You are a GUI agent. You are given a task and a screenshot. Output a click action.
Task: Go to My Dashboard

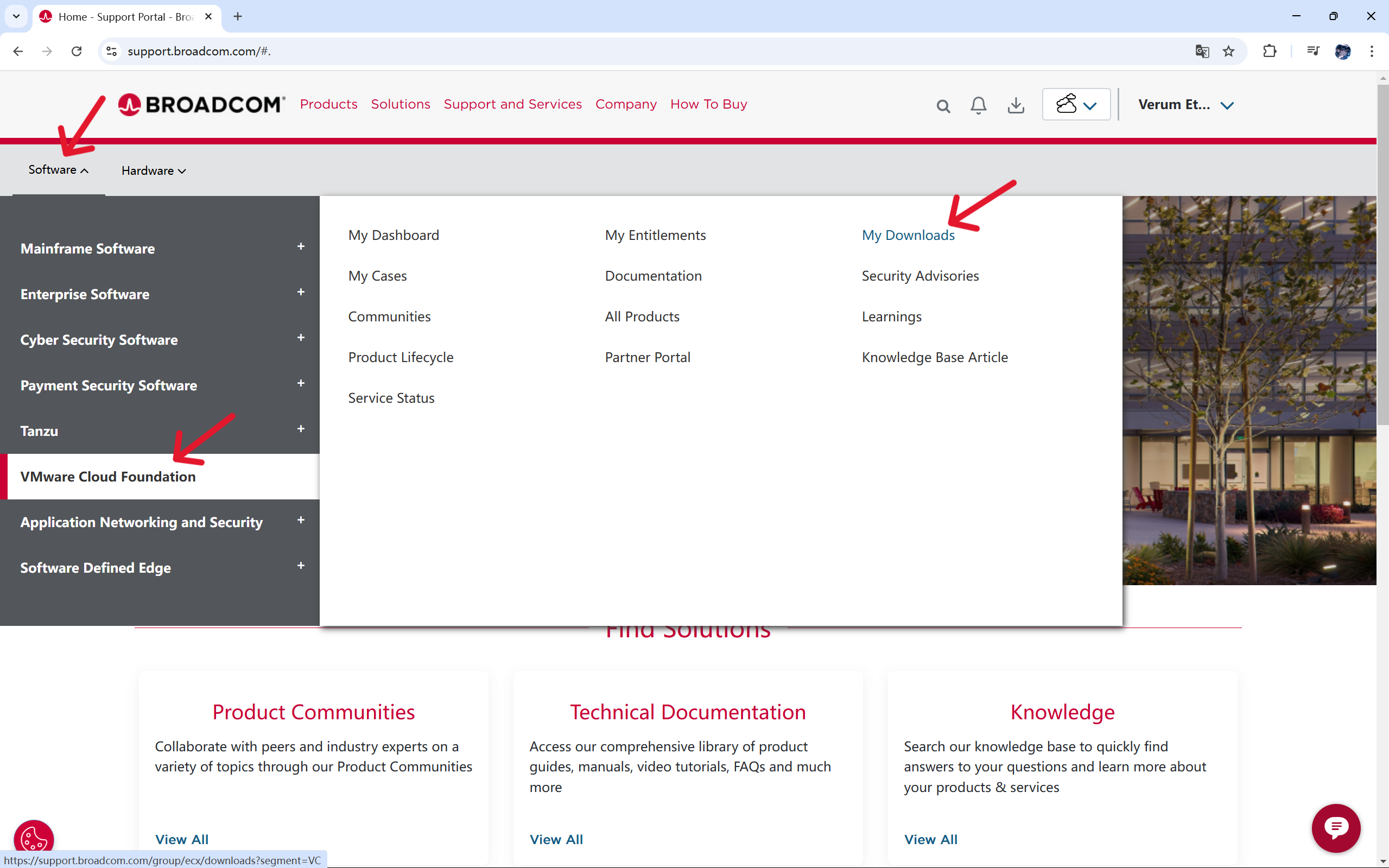(x=393, y=236)
